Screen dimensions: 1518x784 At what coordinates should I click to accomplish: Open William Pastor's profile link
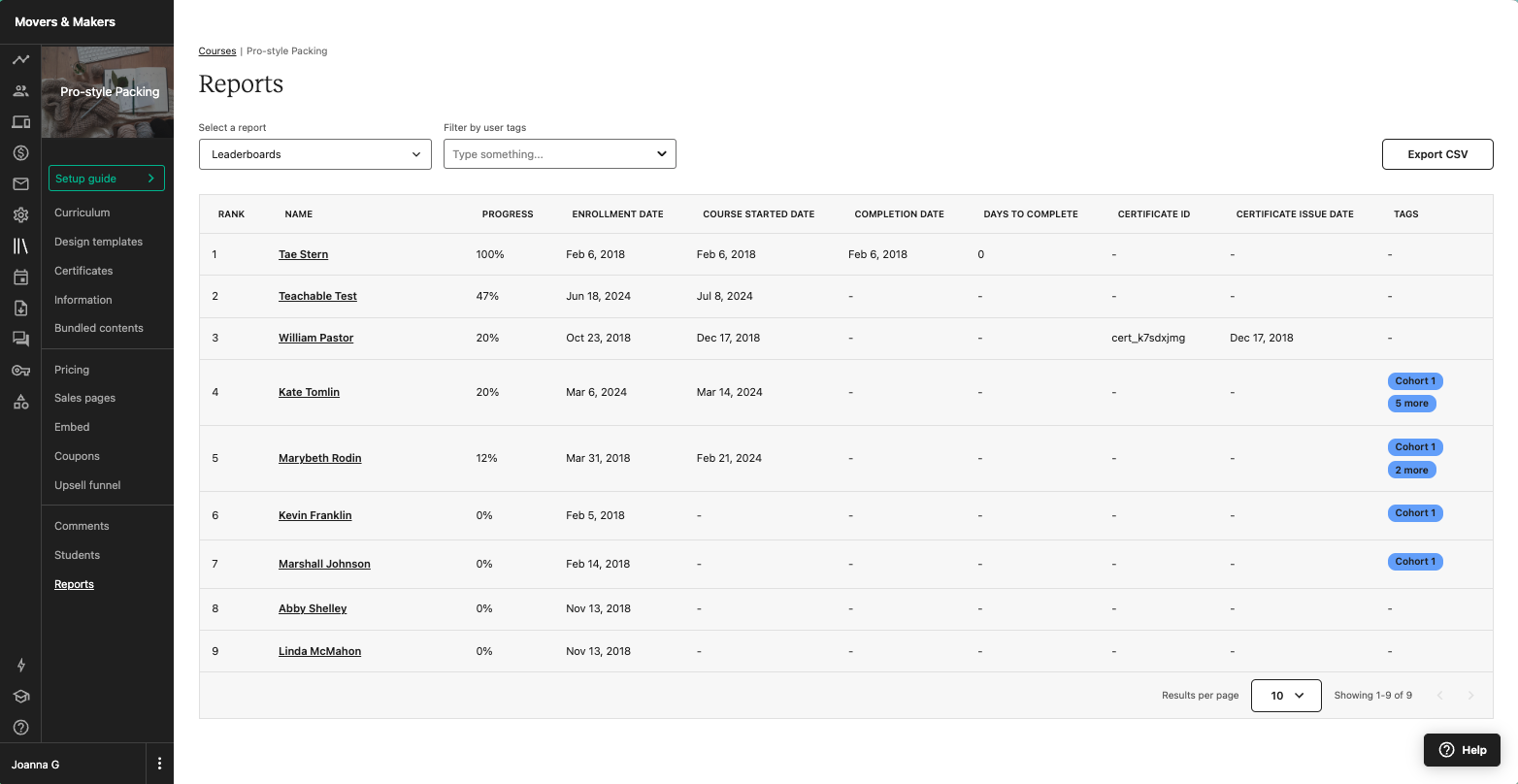316,338
